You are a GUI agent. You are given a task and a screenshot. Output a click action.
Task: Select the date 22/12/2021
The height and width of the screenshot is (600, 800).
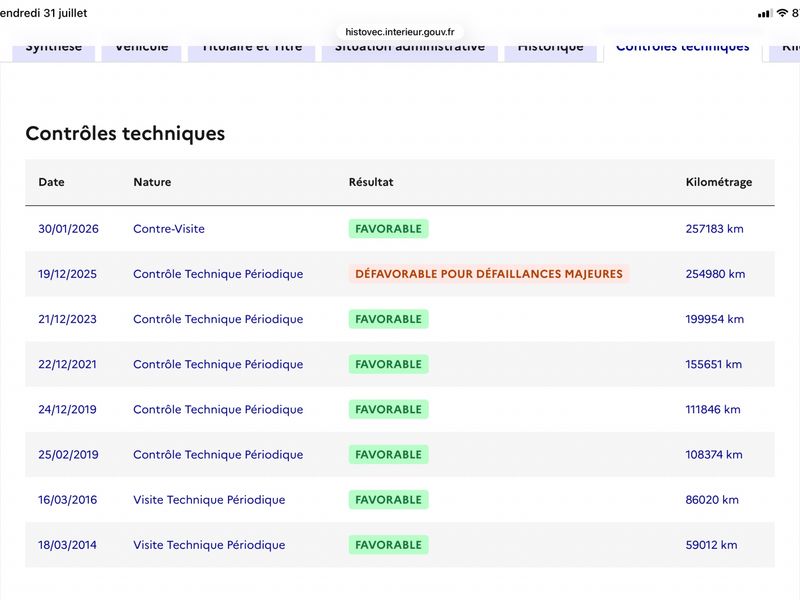tap(67, 364)
